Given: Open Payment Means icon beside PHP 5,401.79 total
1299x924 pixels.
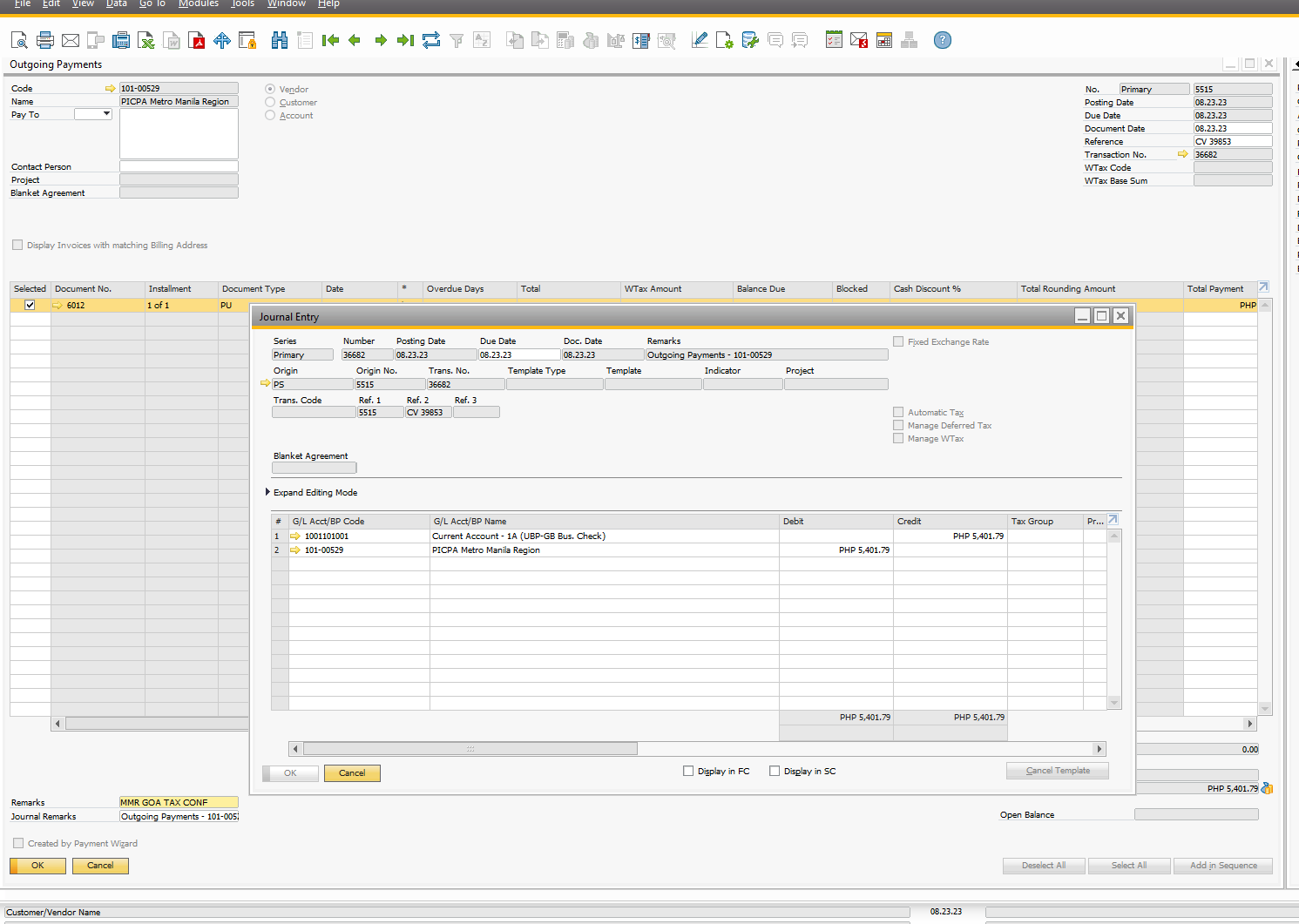Looking at the screenshot, I should pyautogui.click(x=1267, y=788).
